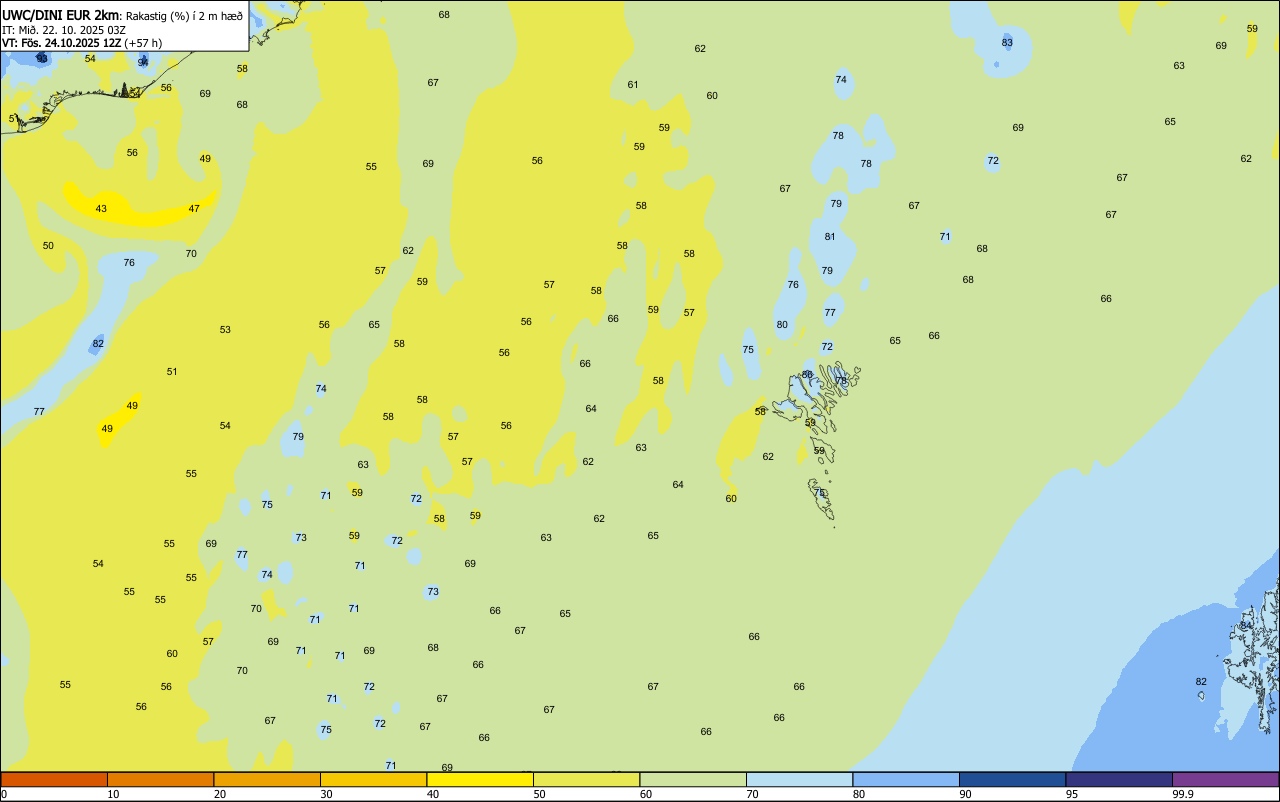This screenshot has width=1280, height=802.
Task: Click the humidity value 43 in the bright yellow area
Action: [101, 208]
